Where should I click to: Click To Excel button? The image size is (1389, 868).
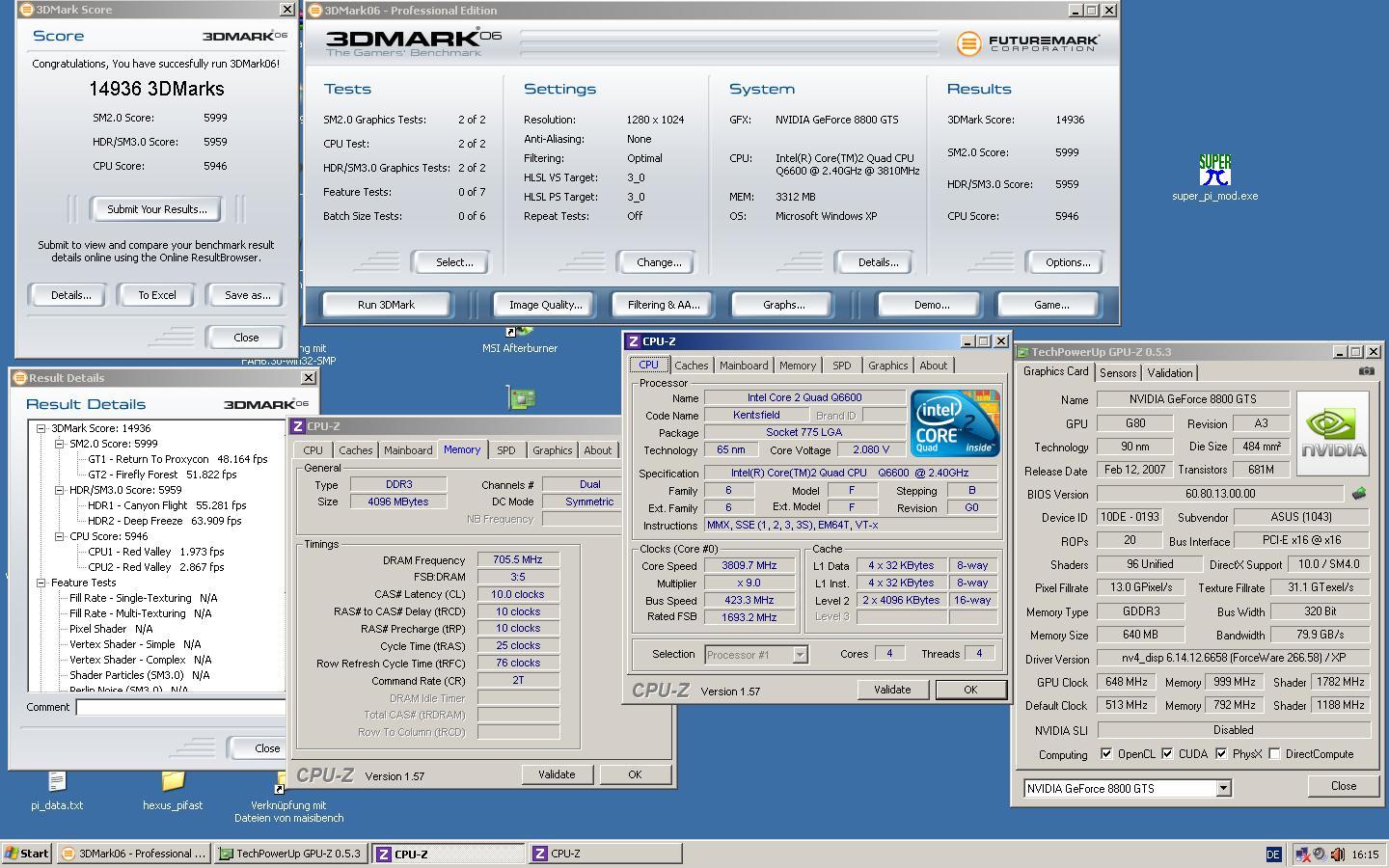click(156, 295)
